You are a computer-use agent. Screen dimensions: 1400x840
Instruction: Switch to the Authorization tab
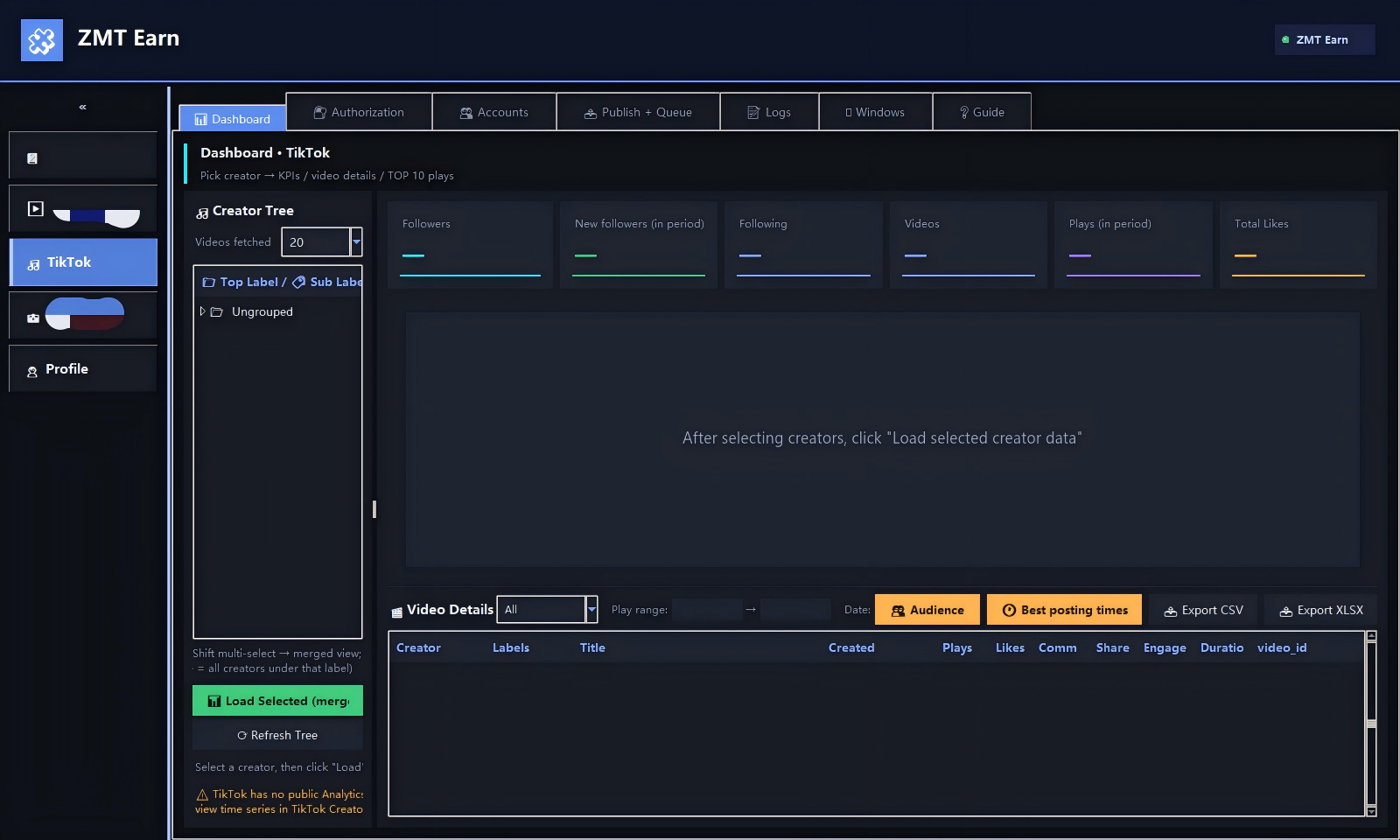coord(360,112)
